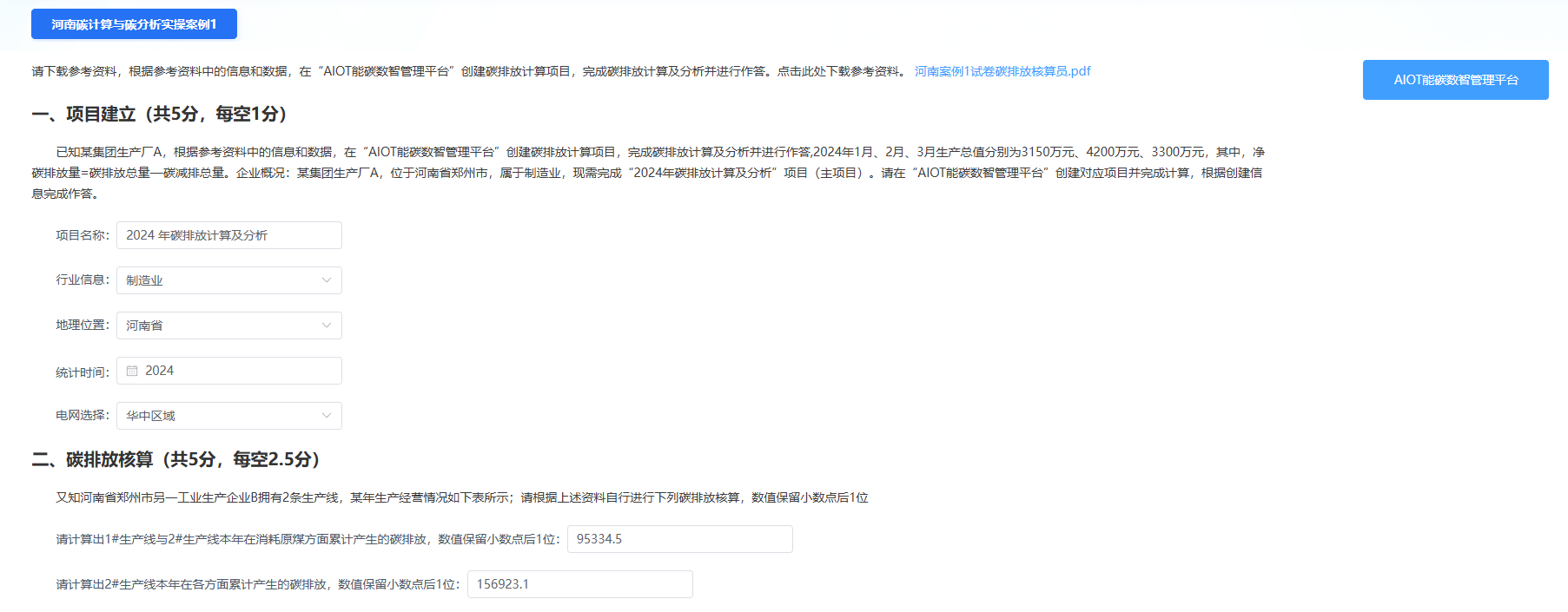Click the 统计时间 year field showing 2024
The width and height of the screenshot is (1568, 612).
click(235, 371)
